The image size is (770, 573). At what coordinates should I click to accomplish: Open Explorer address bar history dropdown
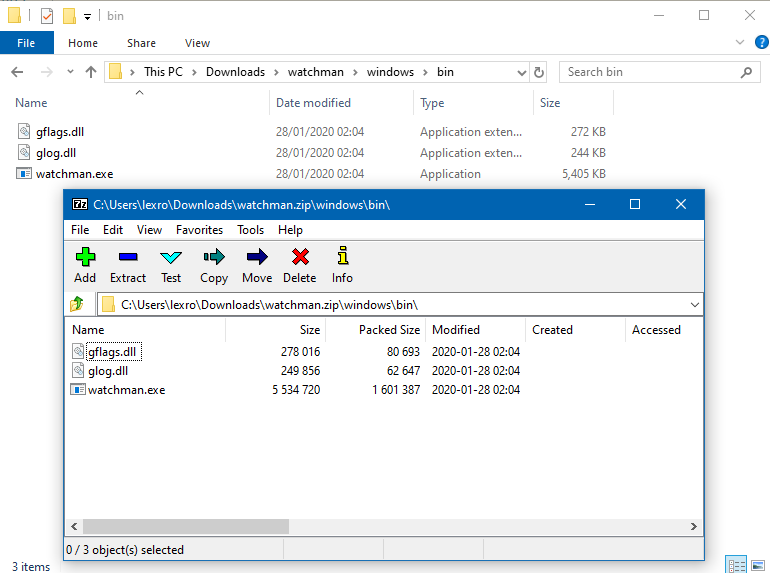tap(522, 73)
